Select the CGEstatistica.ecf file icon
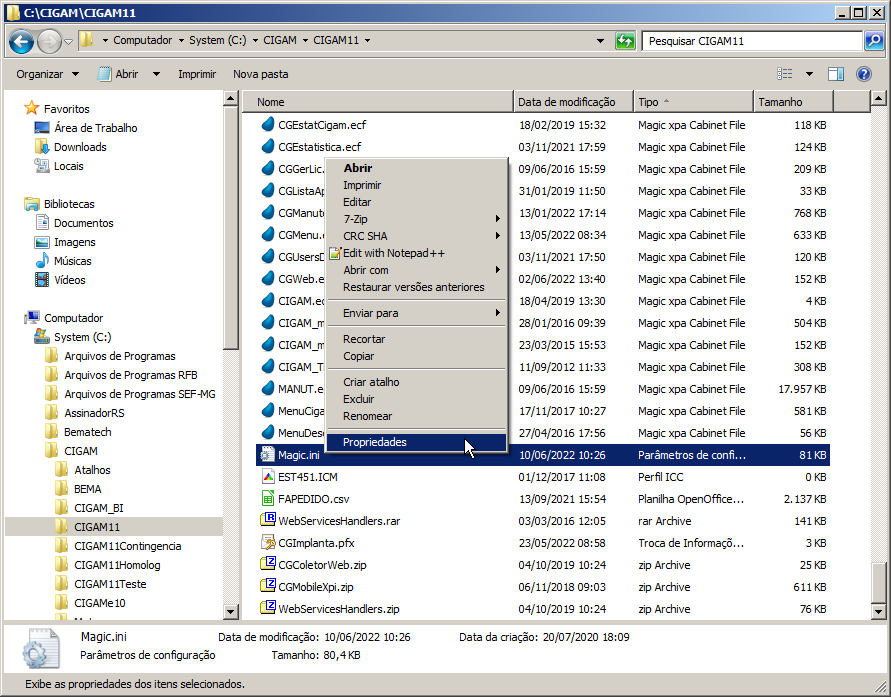The height and width of the screenshot is (697, 891). [x=268, y=147]
